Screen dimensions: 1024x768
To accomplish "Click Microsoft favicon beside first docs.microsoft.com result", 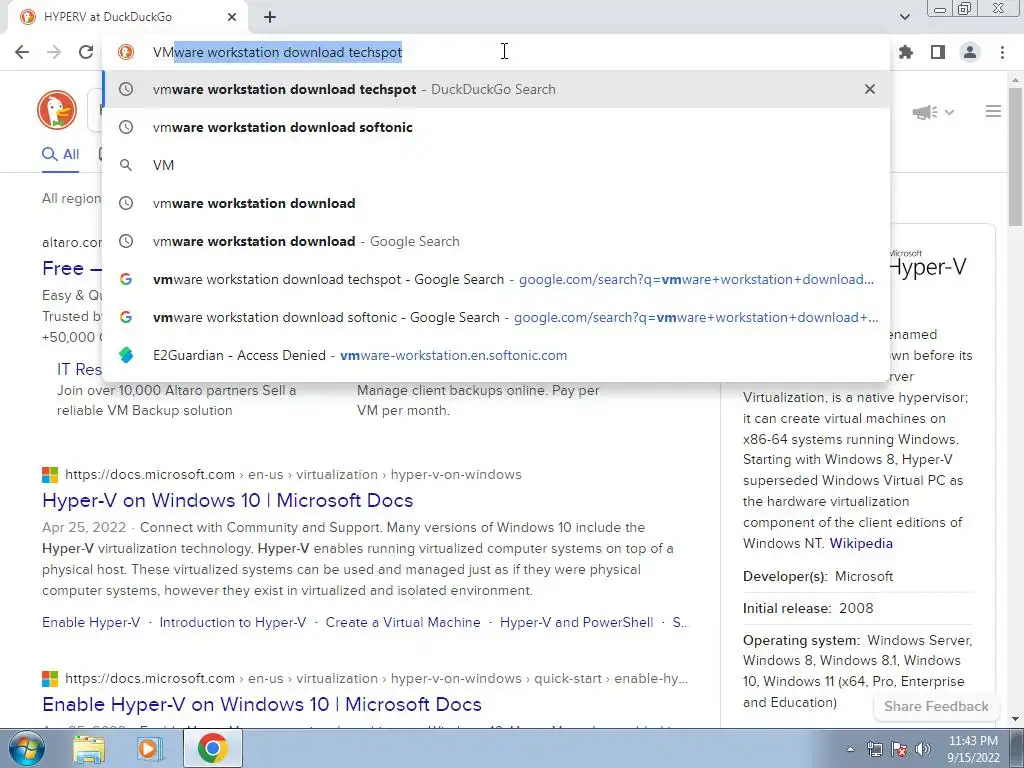I will tap(50, 475).
